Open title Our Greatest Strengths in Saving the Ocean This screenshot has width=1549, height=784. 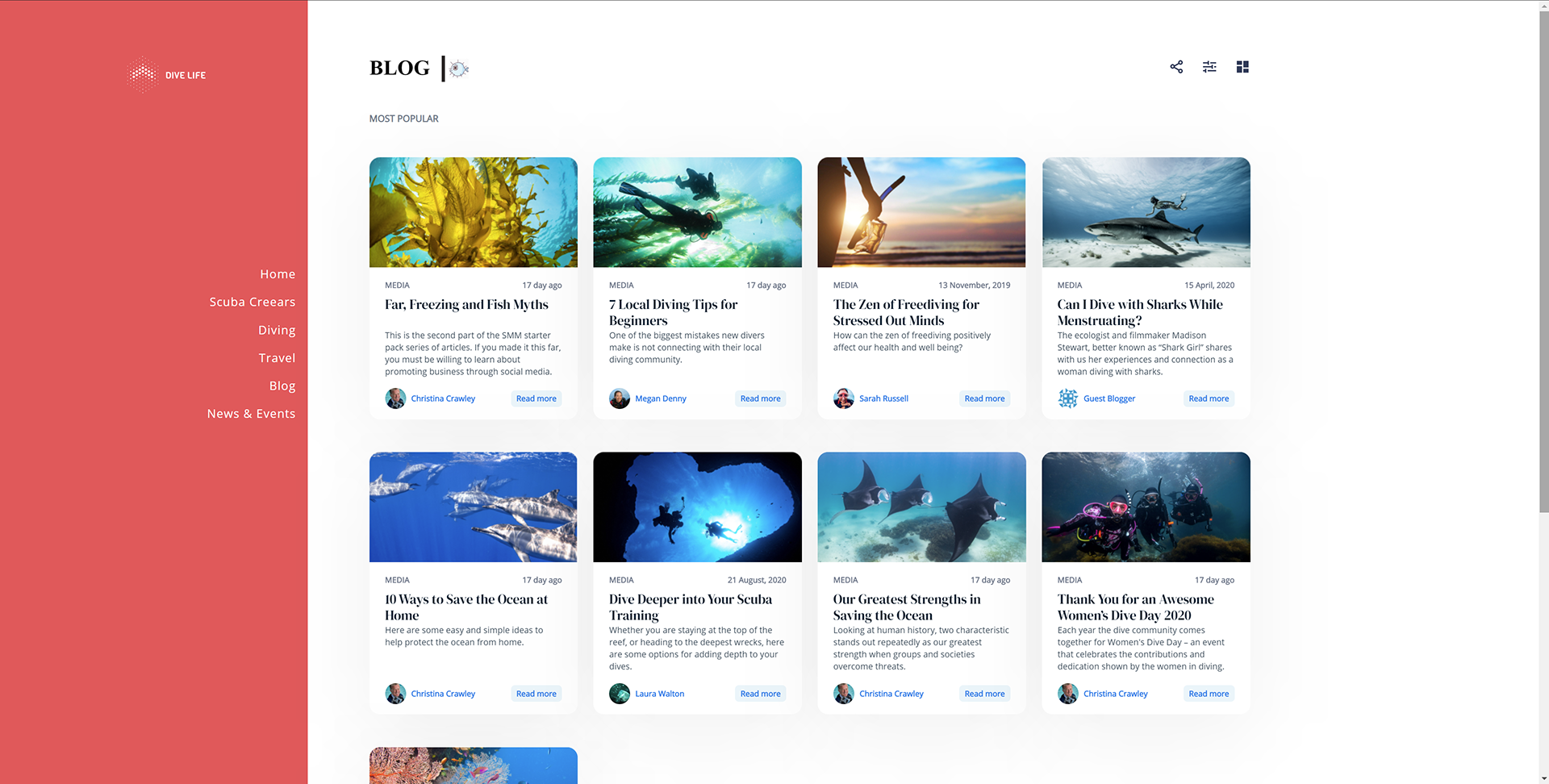click(907, 607)
